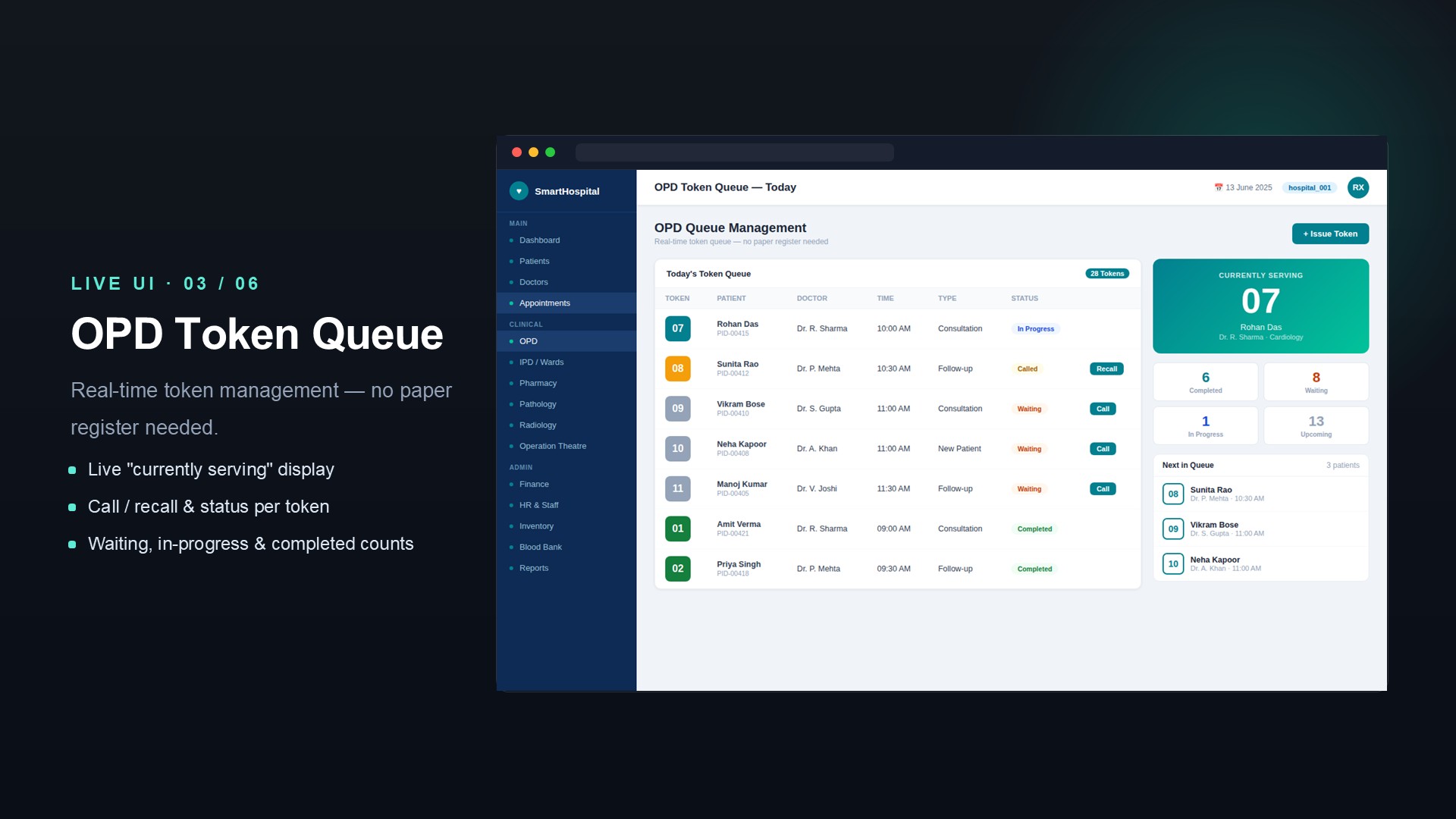Open the RX user avatar
Screen dimensions: 1456x819
(1357, 187)
